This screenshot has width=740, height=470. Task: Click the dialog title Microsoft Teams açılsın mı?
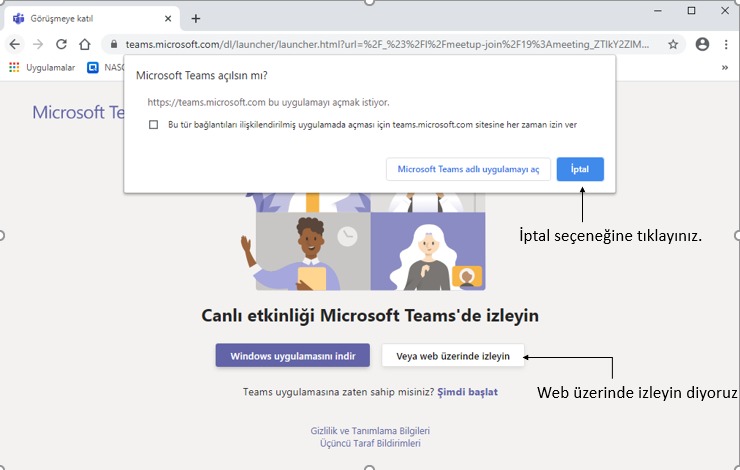202,76
